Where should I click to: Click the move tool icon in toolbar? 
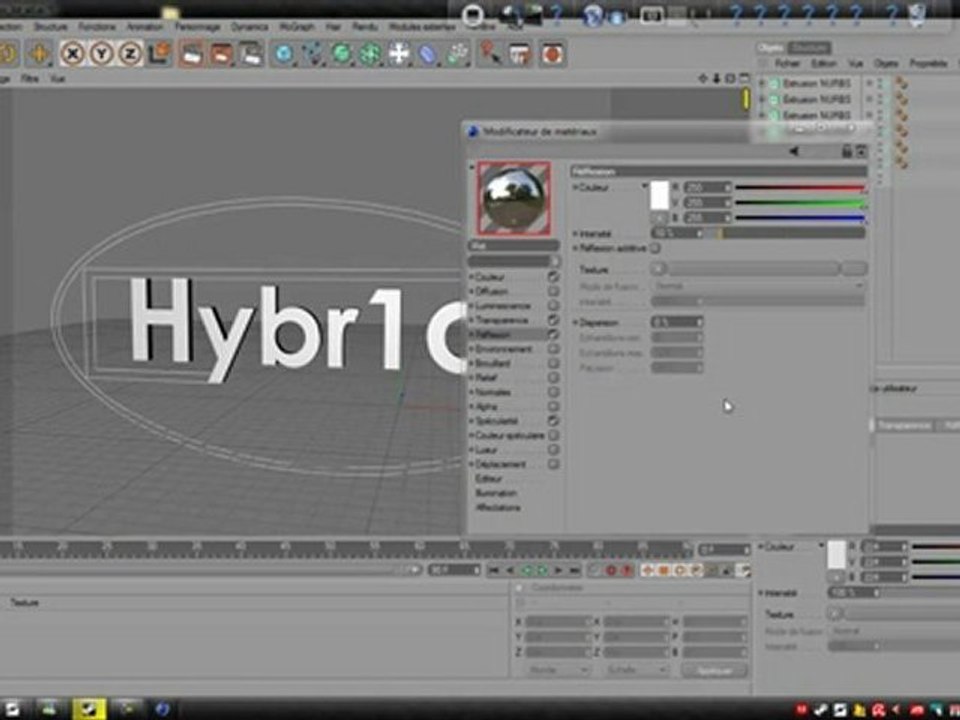point(39,54)
